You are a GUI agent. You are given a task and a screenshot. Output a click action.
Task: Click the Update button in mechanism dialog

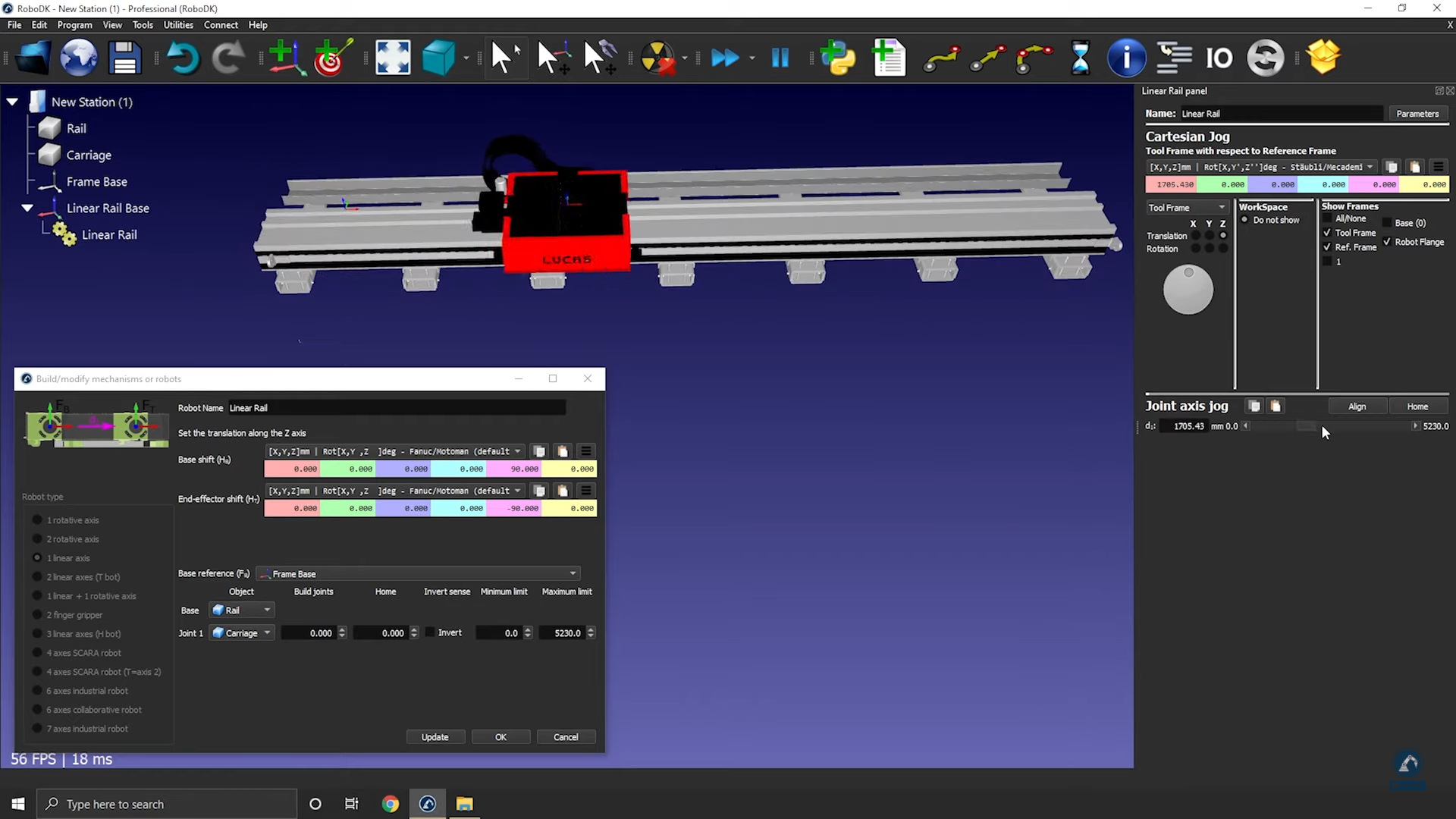435,737
